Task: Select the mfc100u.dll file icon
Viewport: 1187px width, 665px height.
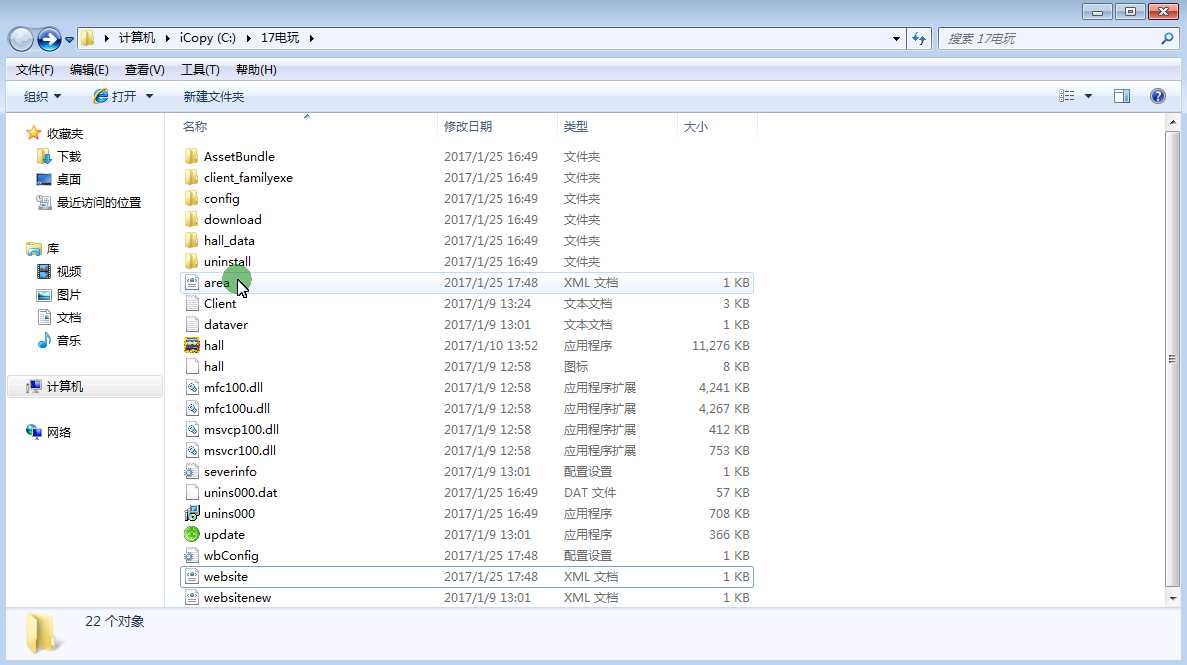Action: tap(192, 408)
